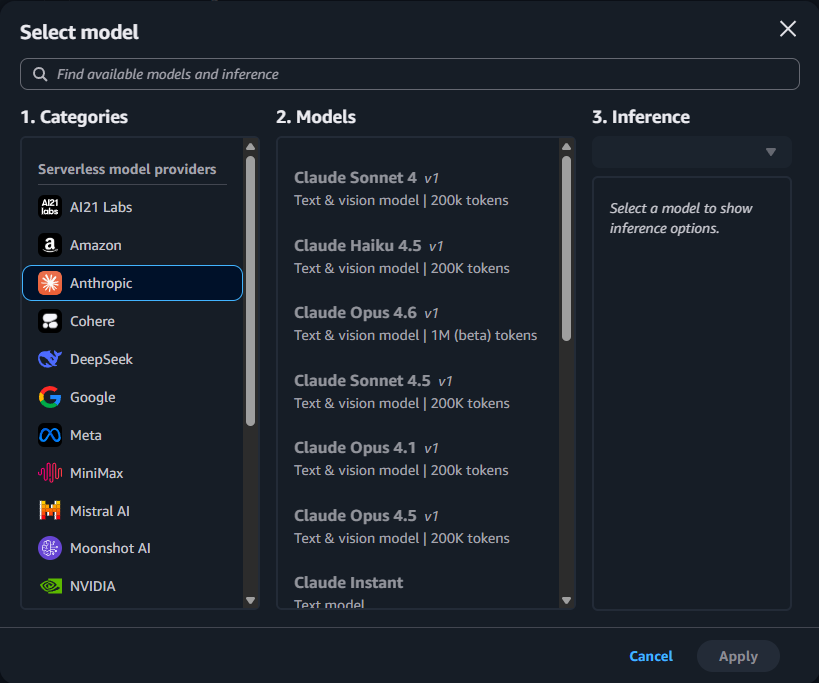Click the Google logo icon
This screenshot has width=819, height=683.
[x=50, y=397]
